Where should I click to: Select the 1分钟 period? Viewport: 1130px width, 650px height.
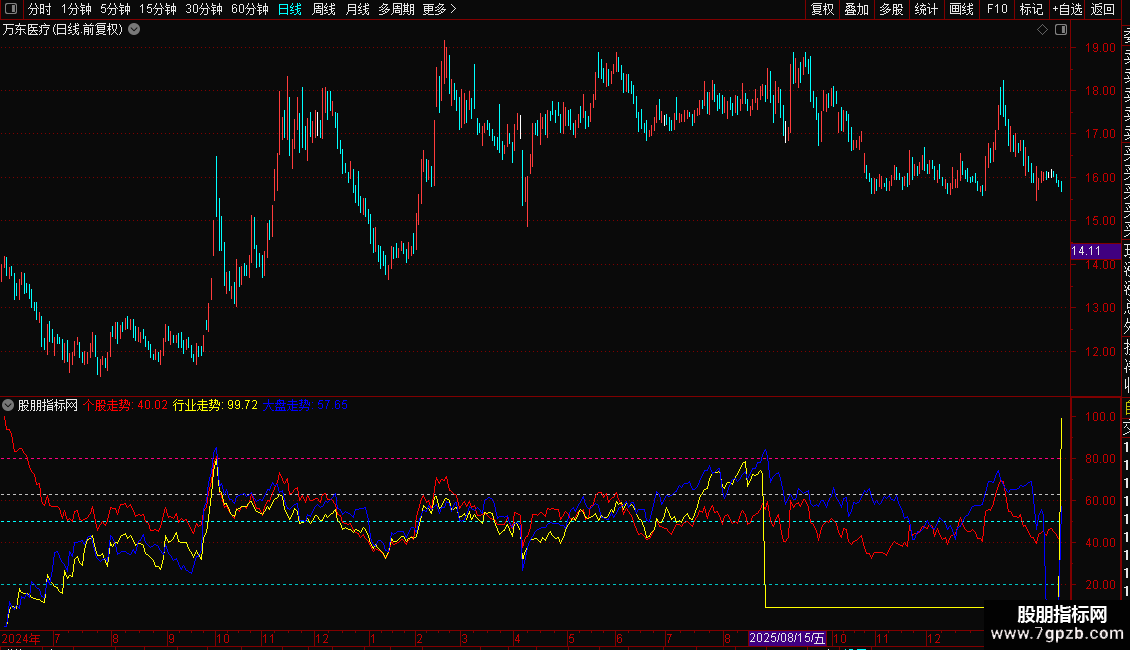(76, 9)
